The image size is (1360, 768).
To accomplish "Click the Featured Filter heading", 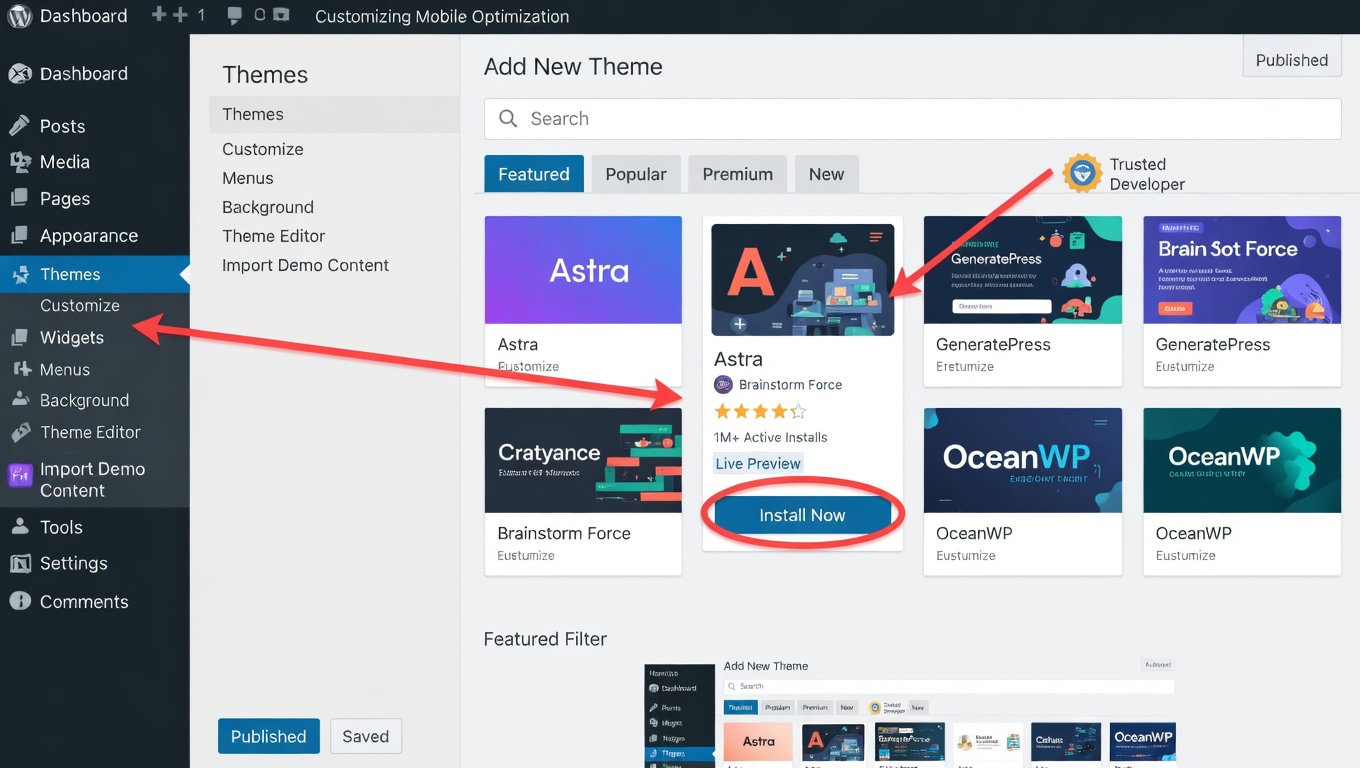I will pos(545,639).
